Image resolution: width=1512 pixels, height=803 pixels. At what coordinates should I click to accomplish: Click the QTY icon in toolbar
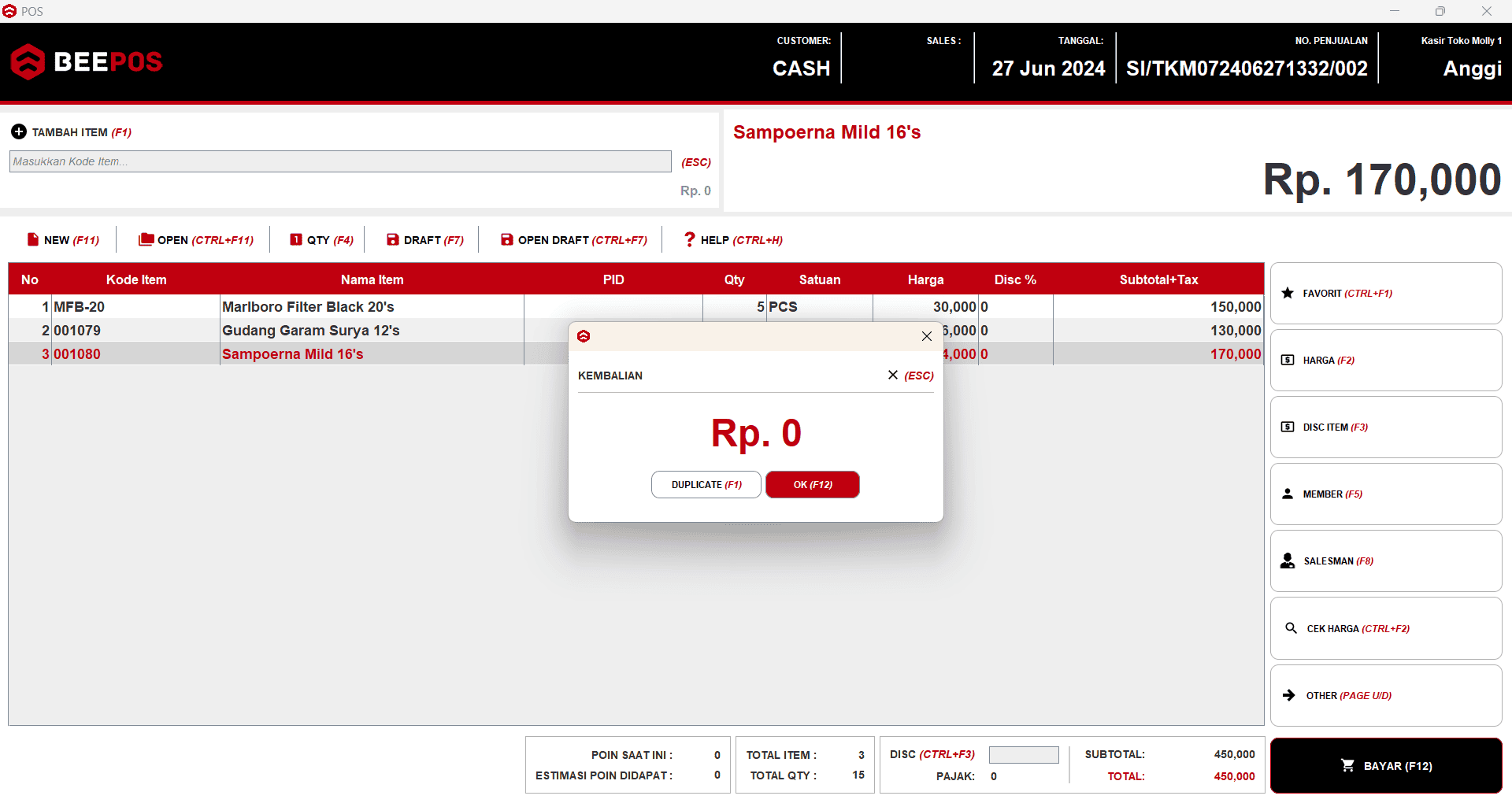[x=296, y=239]
